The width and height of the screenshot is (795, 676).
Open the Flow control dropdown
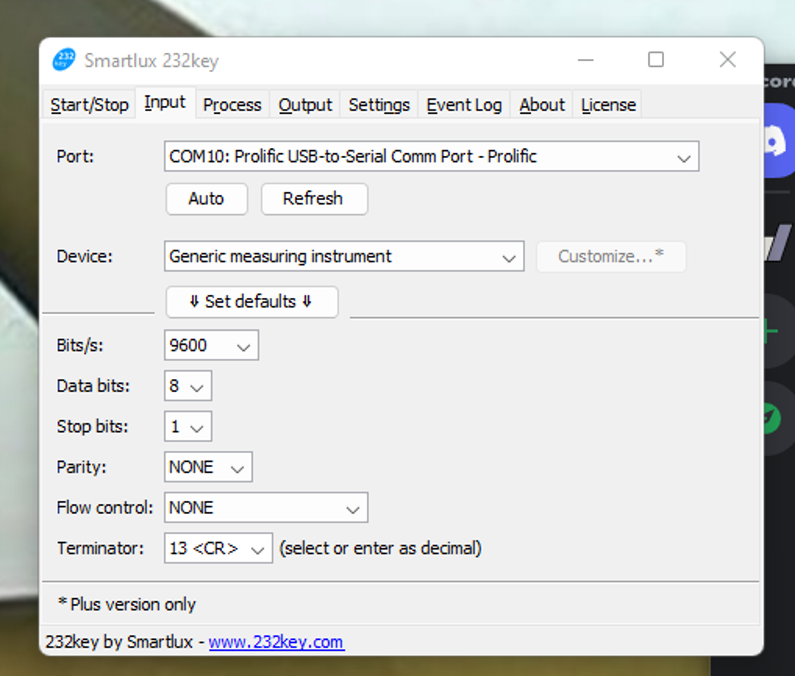266,507
